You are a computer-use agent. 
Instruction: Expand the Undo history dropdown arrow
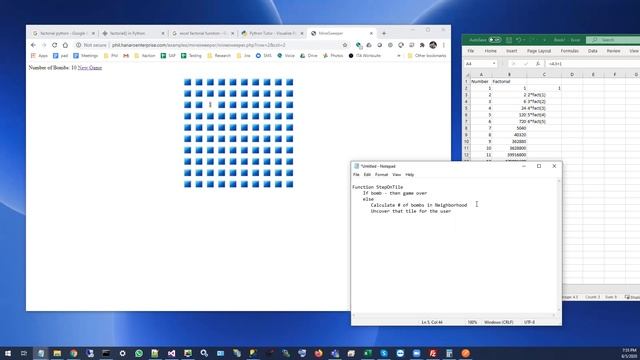coord(524,40)
